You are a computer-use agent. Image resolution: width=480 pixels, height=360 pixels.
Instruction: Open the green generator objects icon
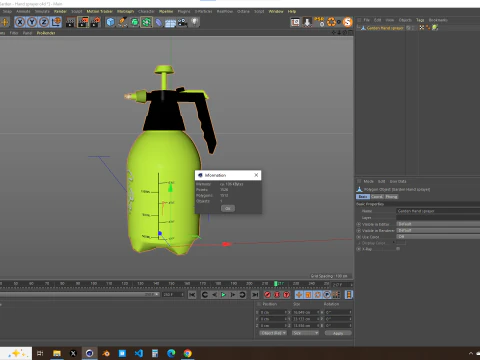tap(134, 22)
